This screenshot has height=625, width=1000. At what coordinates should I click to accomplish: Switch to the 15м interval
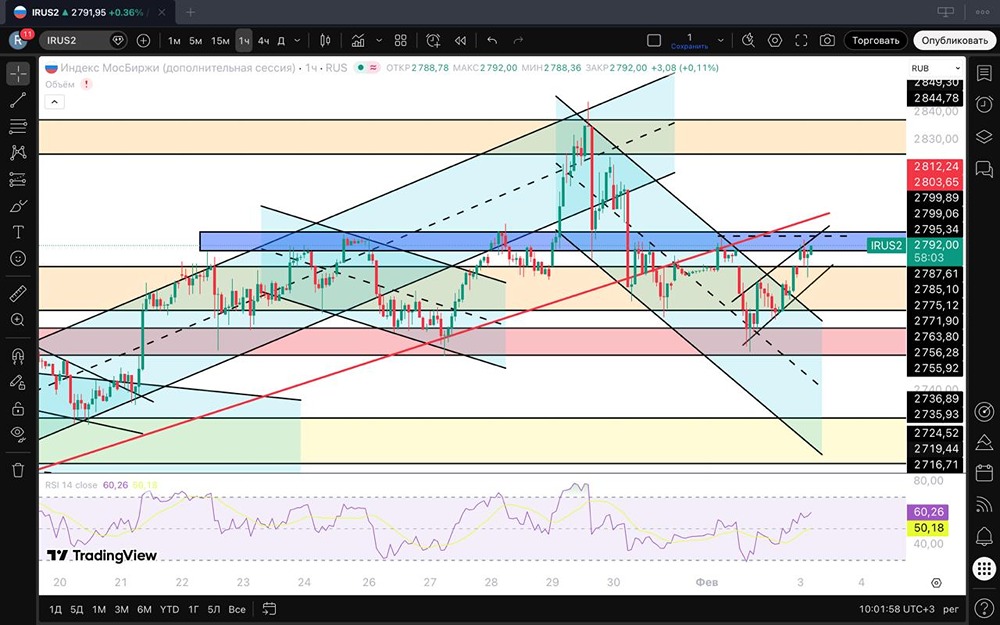click(x=220, y=40)
